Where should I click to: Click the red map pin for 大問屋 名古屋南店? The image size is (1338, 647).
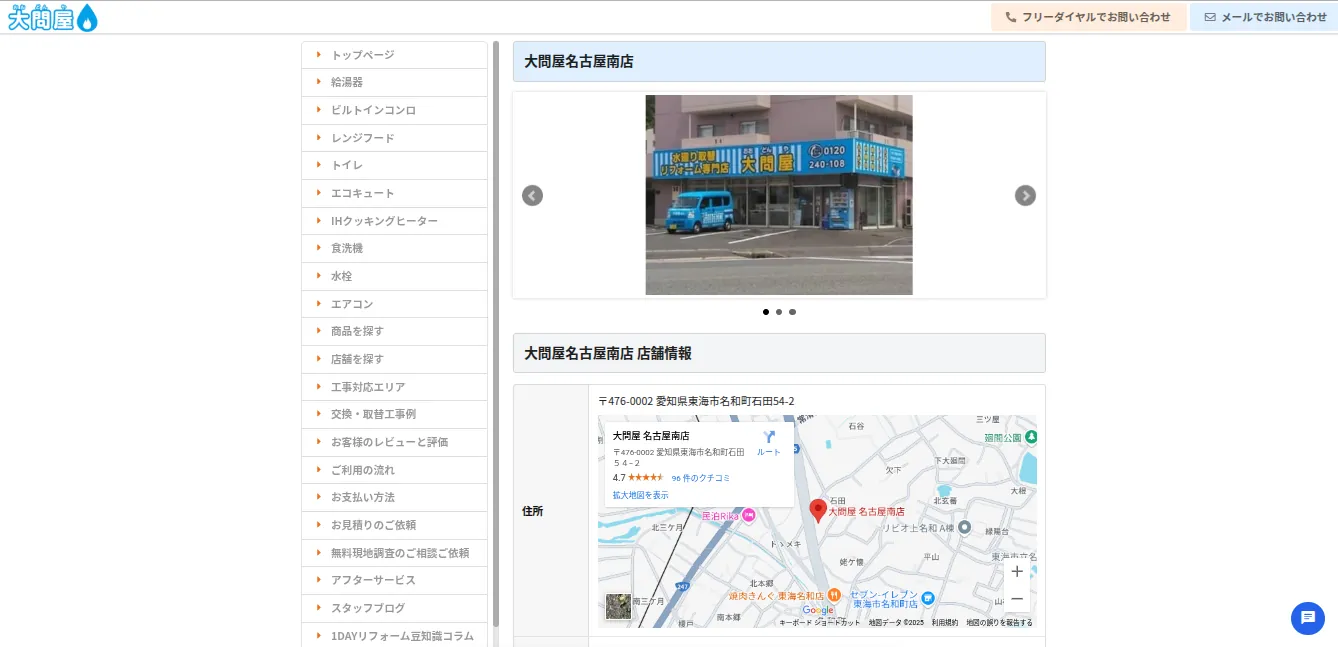click(818, 510)
